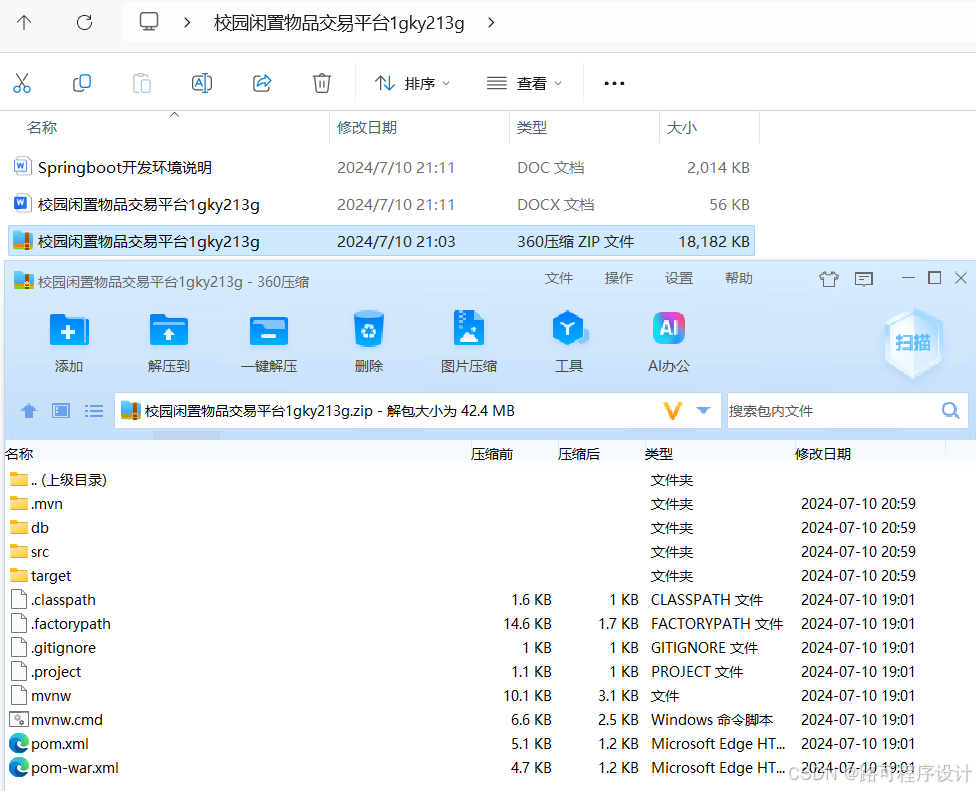Open the 排序 sort dropdown
Screen dimensions: 976x791
point(412,83)
